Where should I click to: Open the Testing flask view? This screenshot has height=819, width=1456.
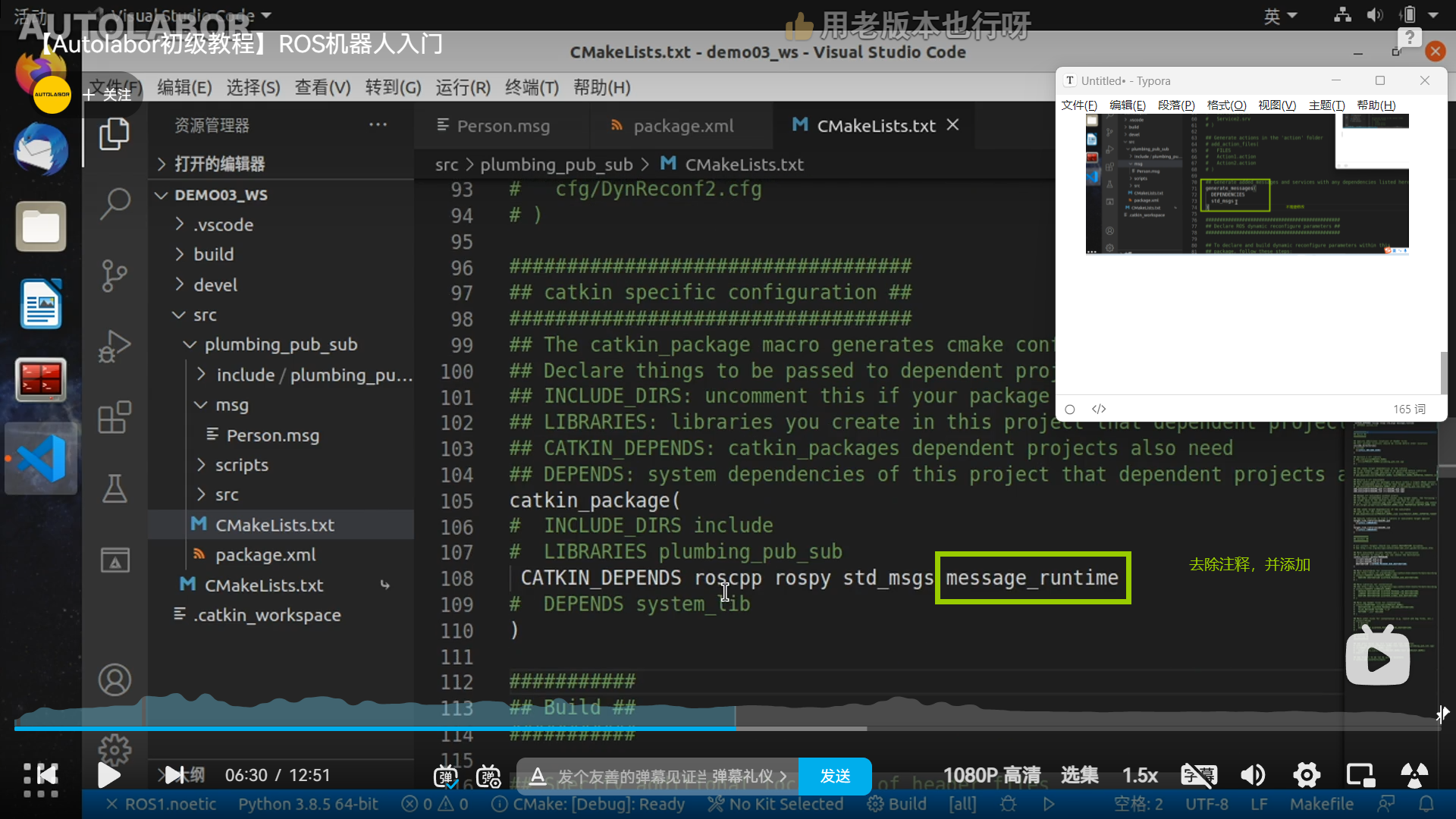click(x=115, y=488)
